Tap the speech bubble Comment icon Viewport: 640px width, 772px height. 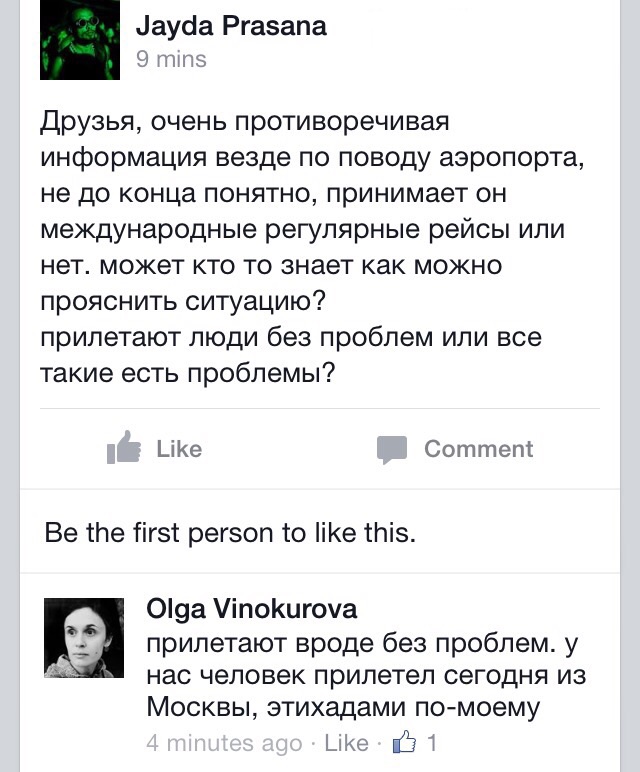392,449
